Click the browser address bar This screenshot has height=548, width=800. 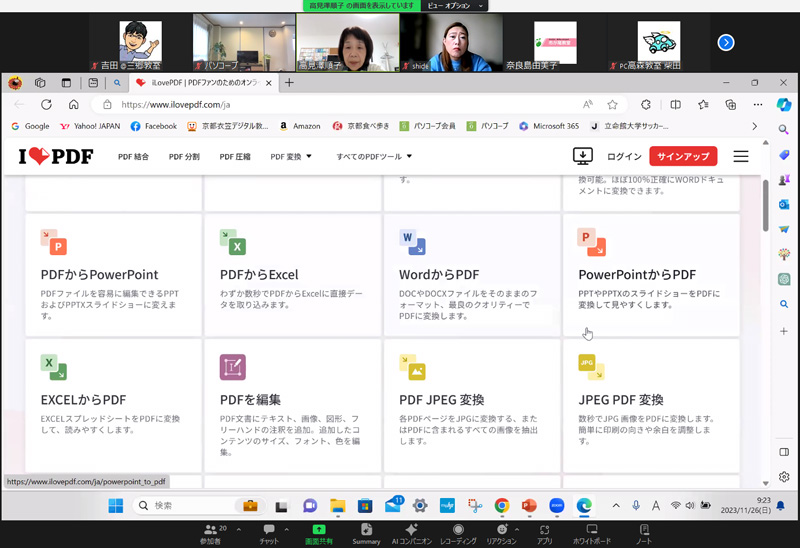point(340,104)
